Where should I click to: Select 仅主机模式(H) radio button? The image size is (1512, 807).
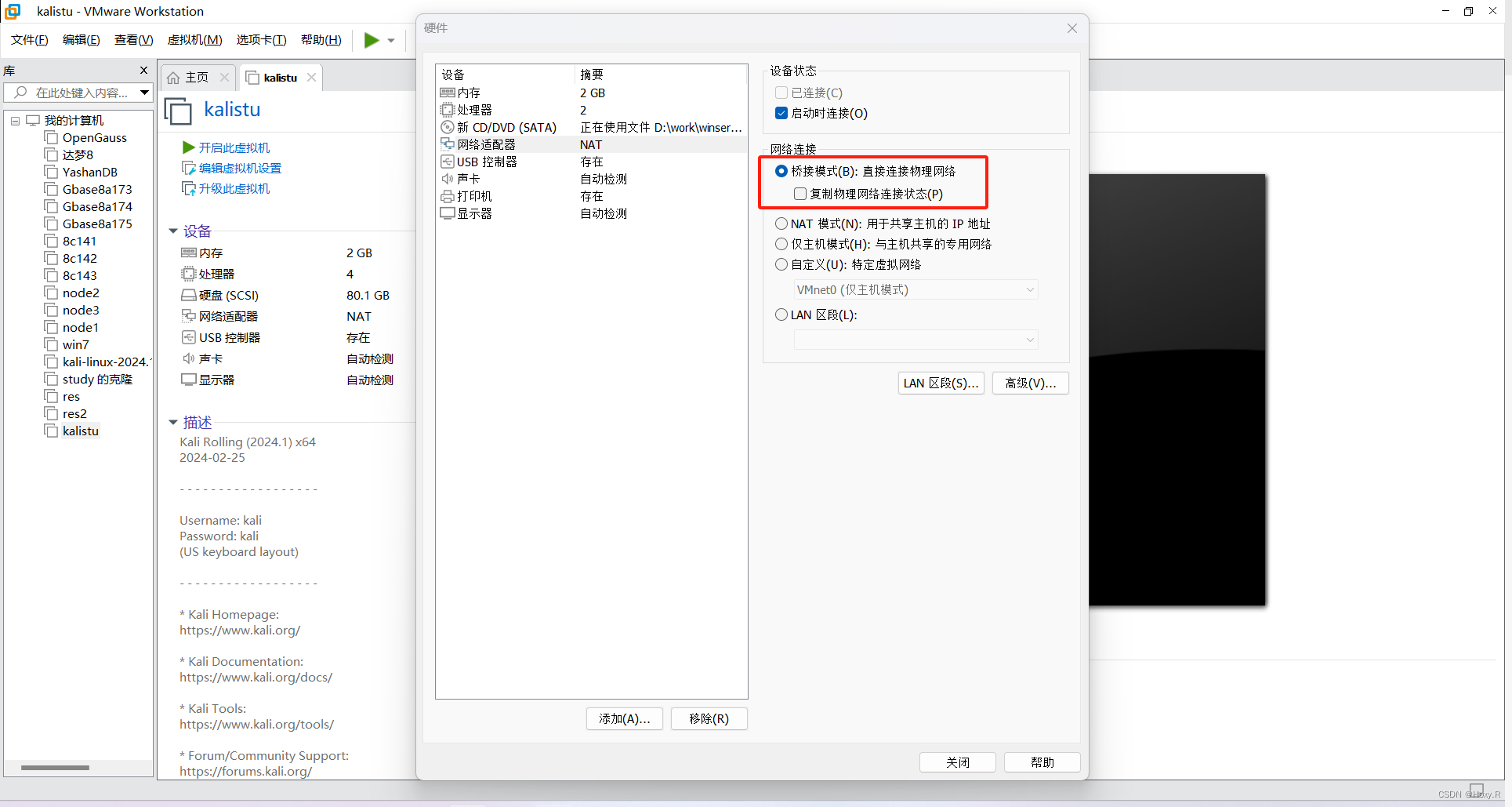click(x=781, y=244)
